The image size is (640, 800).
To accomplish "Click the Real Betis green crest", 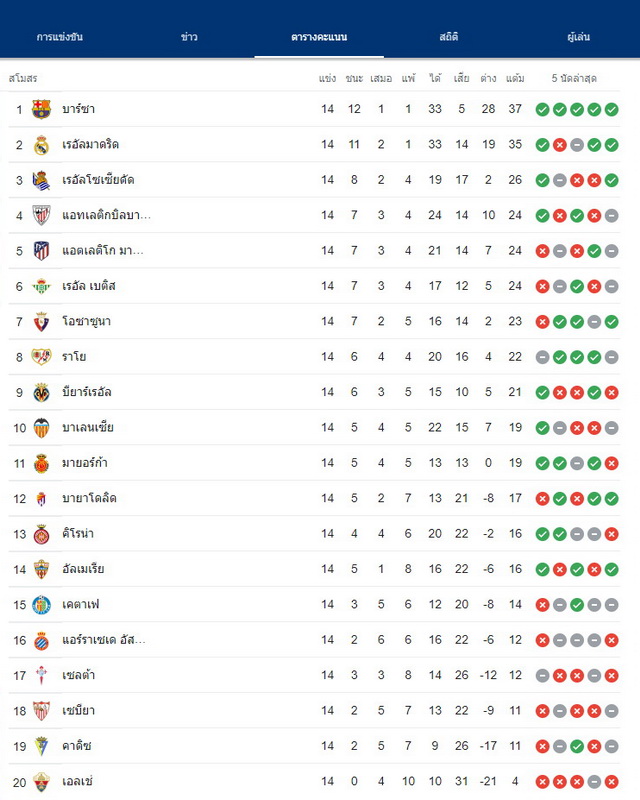I will coord(41,286).
